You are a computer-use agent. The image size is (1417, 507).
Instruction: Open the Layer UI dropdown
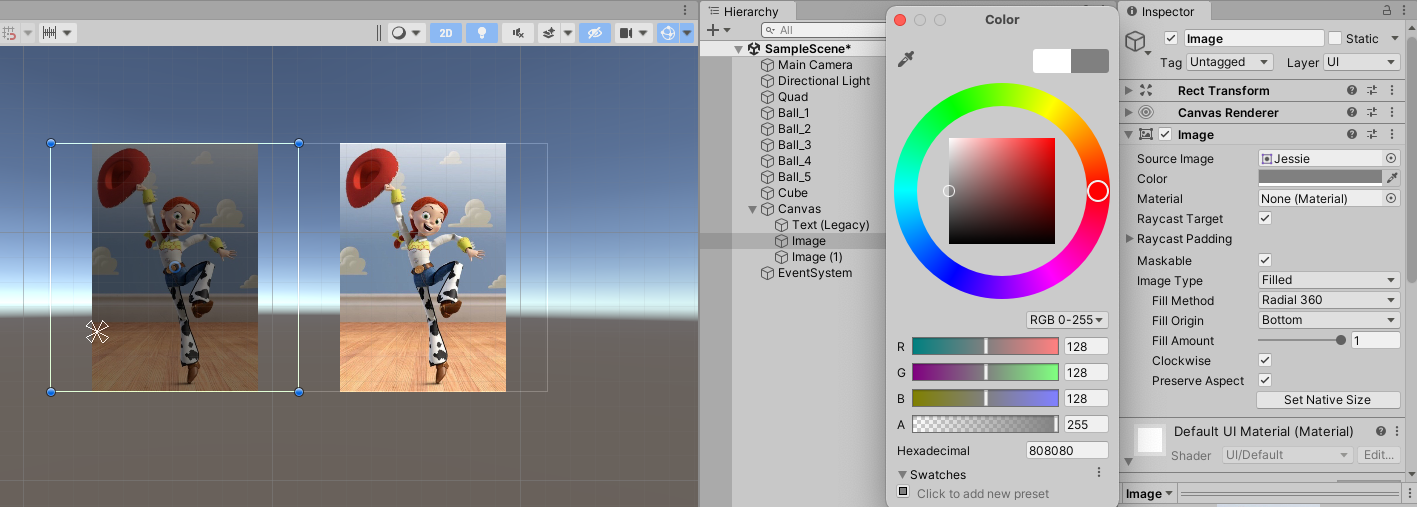[1361, 62]
